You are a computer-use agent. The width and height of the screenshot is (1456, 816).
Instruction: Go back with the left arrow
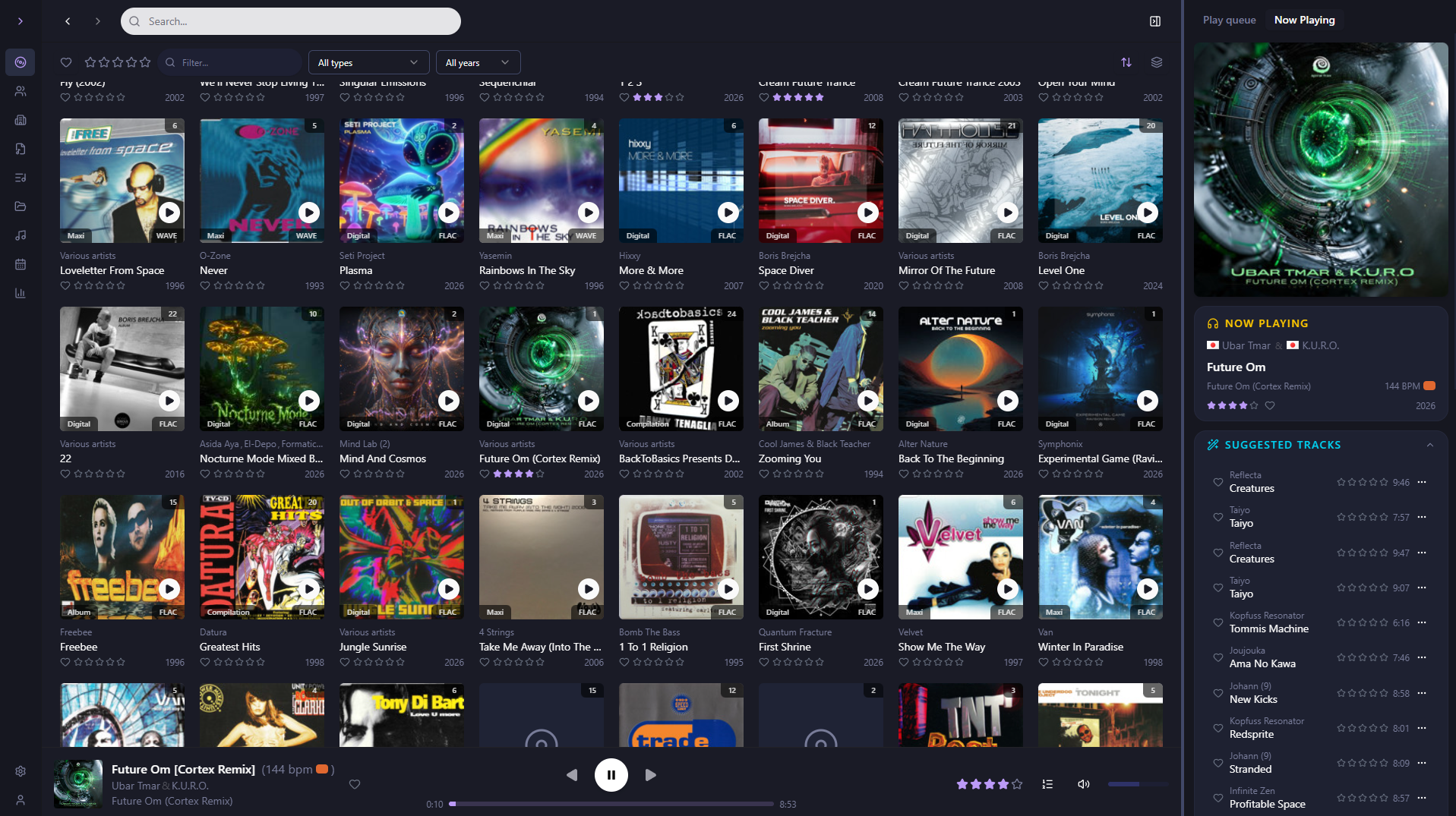tap(68, 21)
